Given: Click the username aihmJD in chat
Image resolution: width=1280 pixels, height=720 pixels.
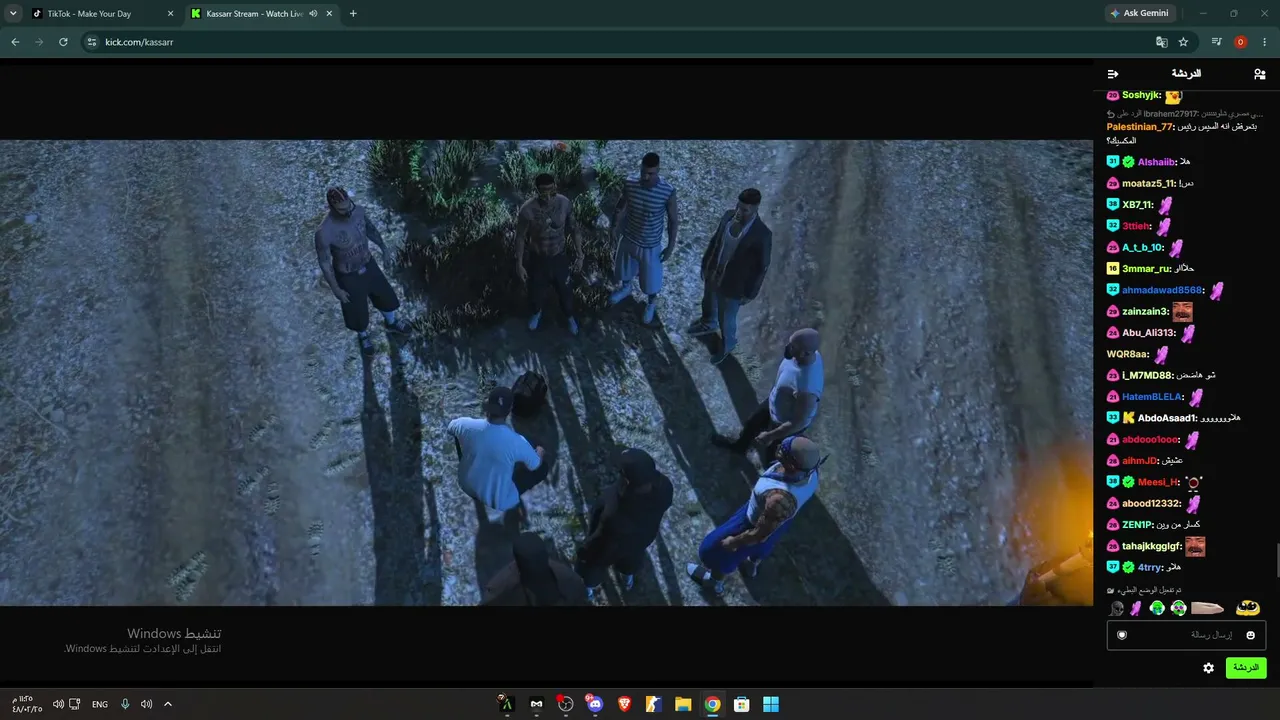Looking at the screenshot, I should point(1140,461).
